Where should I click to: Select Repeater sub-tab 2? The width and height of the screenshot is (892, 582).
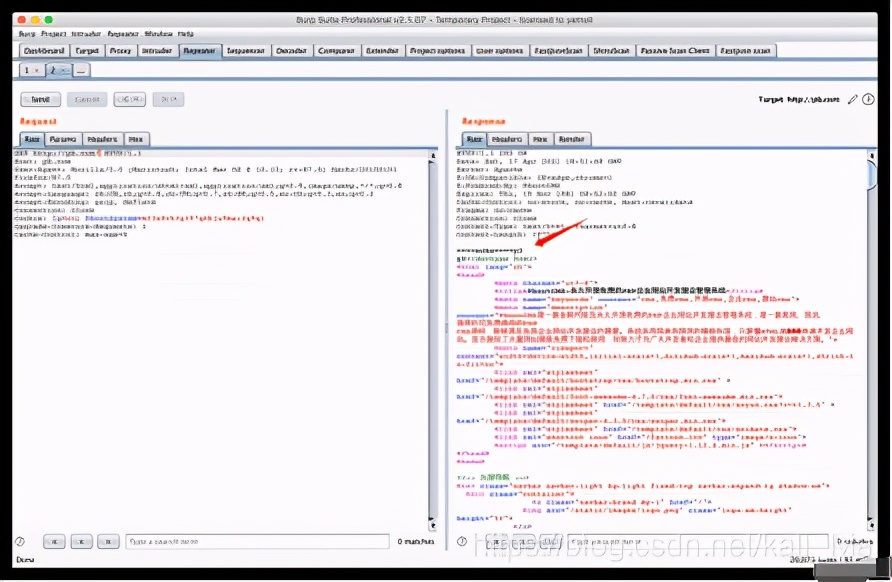(x=59, y=71)
